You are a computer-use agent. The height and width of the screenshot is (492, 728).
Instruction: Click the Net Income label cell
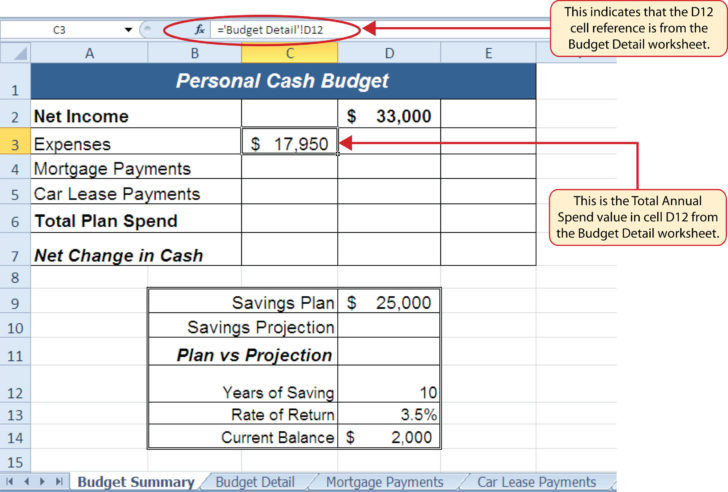(136, 114)
